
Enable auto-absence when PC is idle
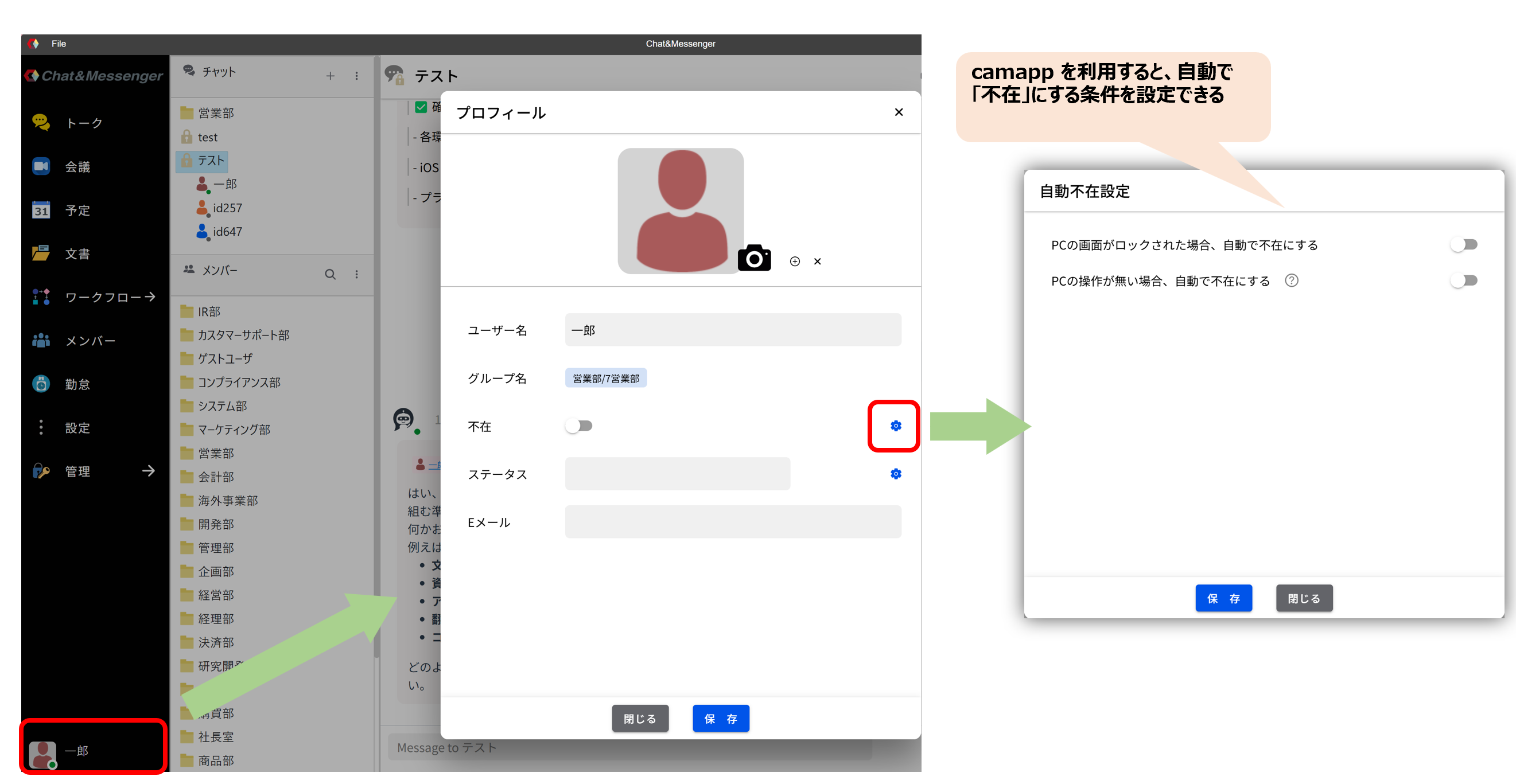[1463, 280]
